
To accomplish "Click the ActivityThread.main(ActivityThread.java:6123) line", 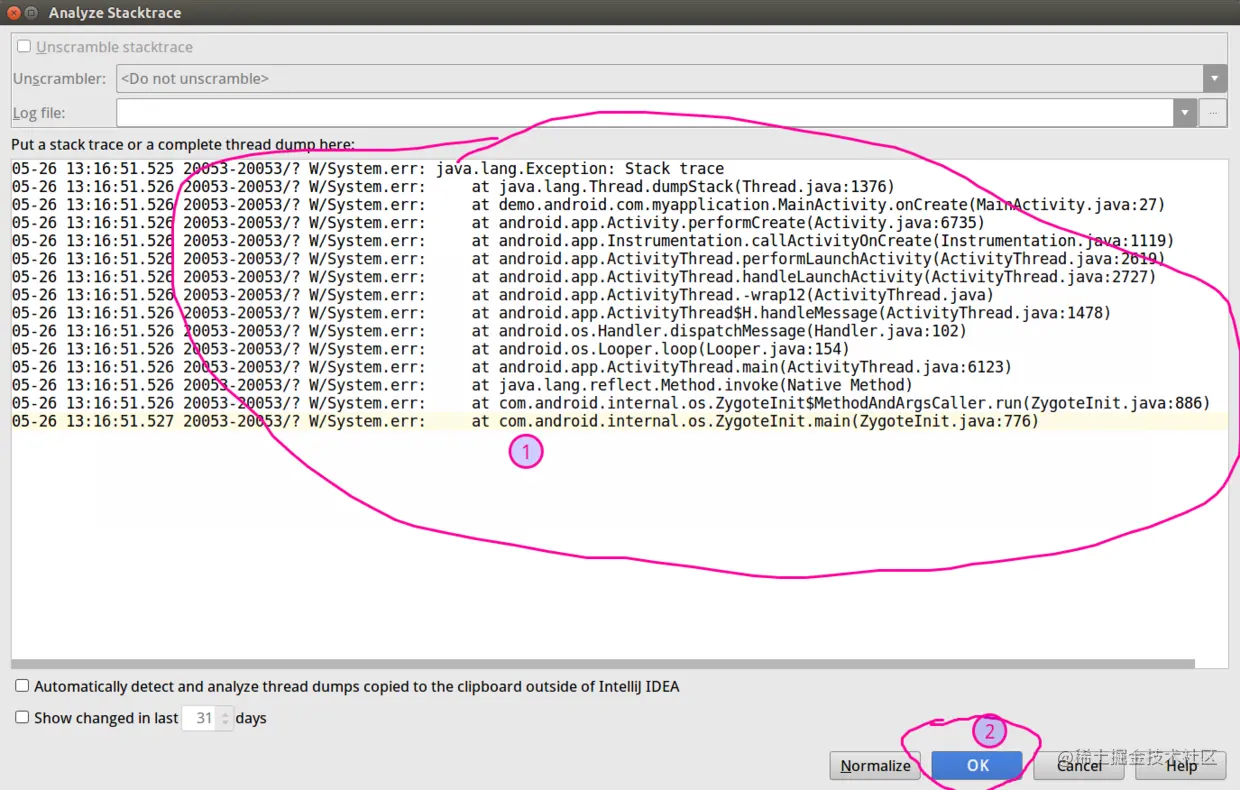I will [x=512, y=366].
